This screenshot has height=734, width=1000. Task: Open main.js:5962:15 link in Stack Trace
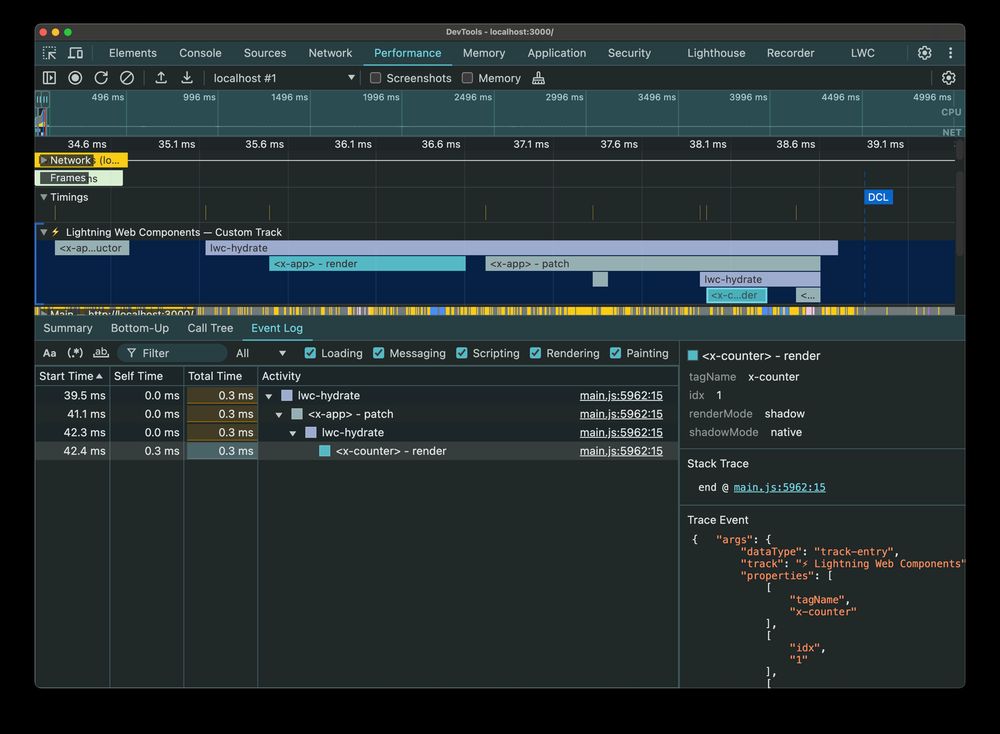coord(779,487)
